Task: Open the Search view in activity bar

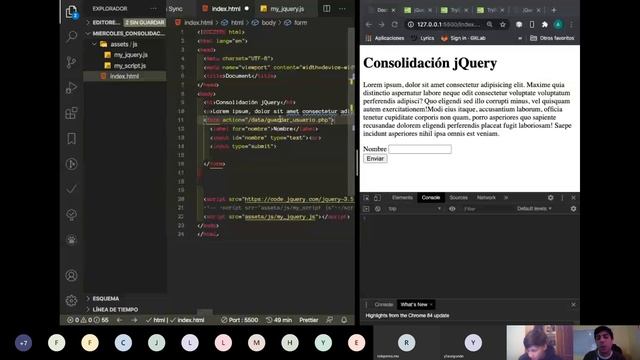Action: [71, 37]
